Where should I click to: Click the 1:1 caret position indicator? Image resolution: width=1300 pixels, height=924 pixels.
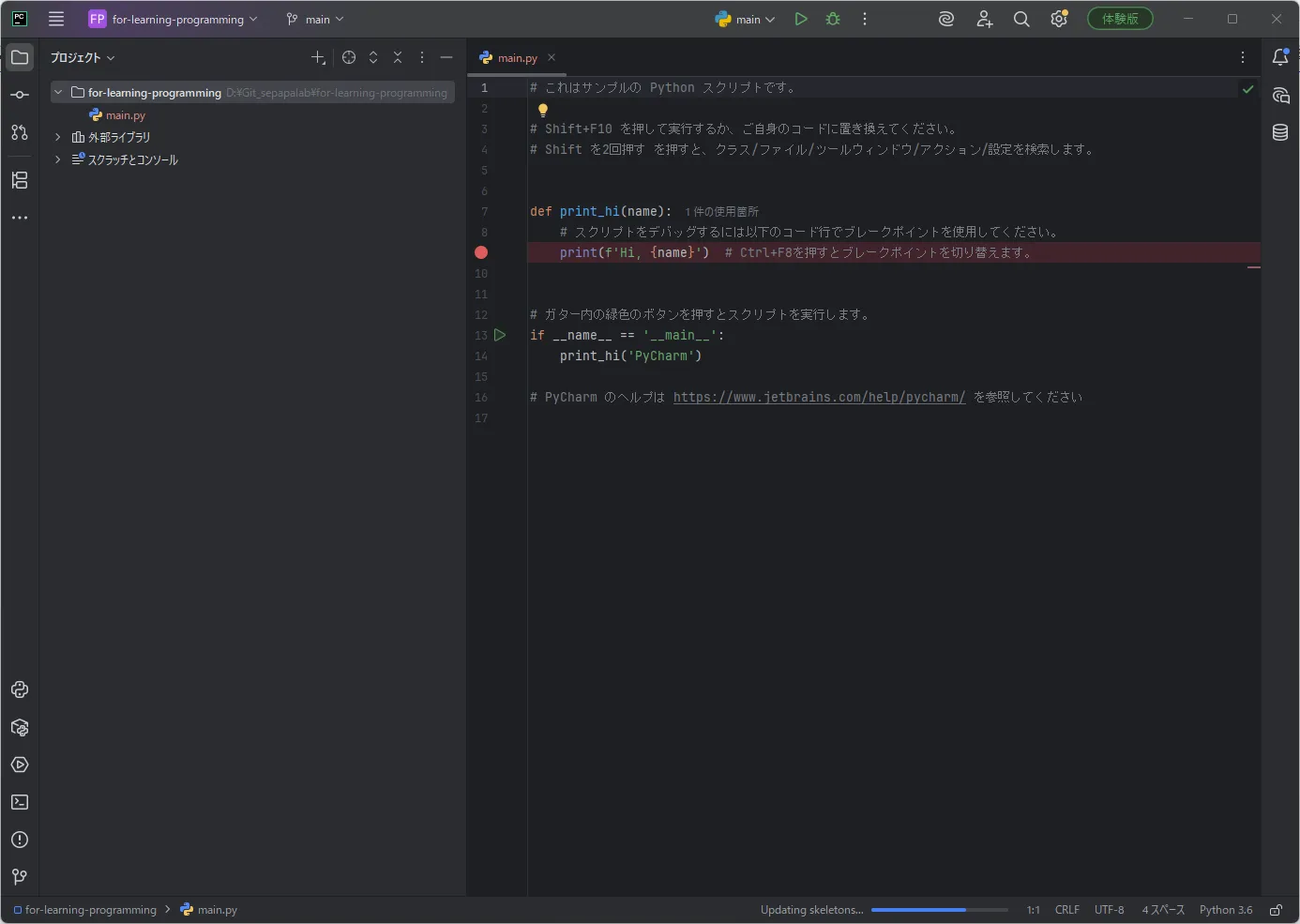click(x=1033, y=910)
